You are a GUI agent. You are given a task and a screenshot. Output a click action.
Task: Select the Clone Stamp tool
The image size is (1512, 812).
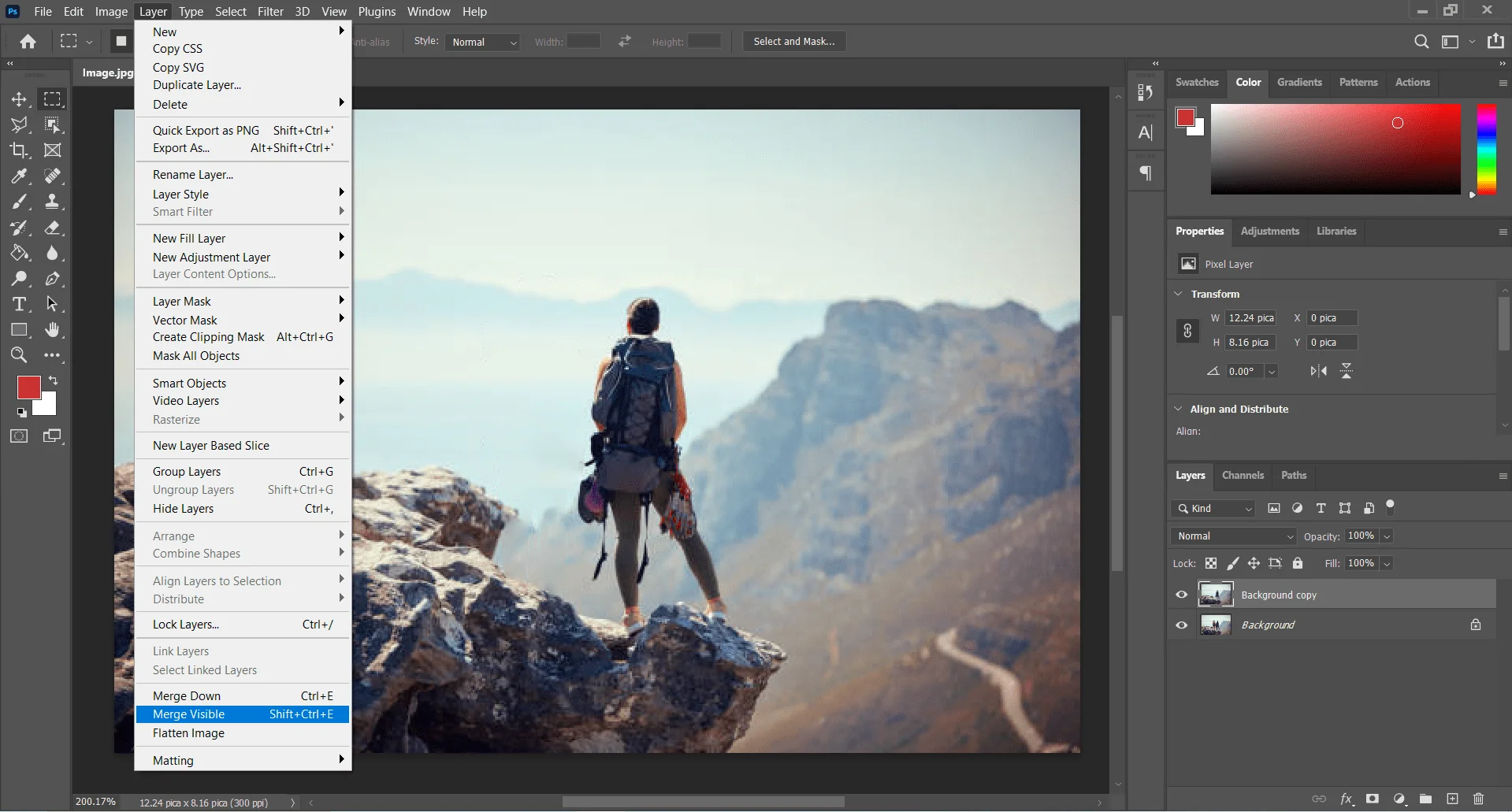click(53, 202)
